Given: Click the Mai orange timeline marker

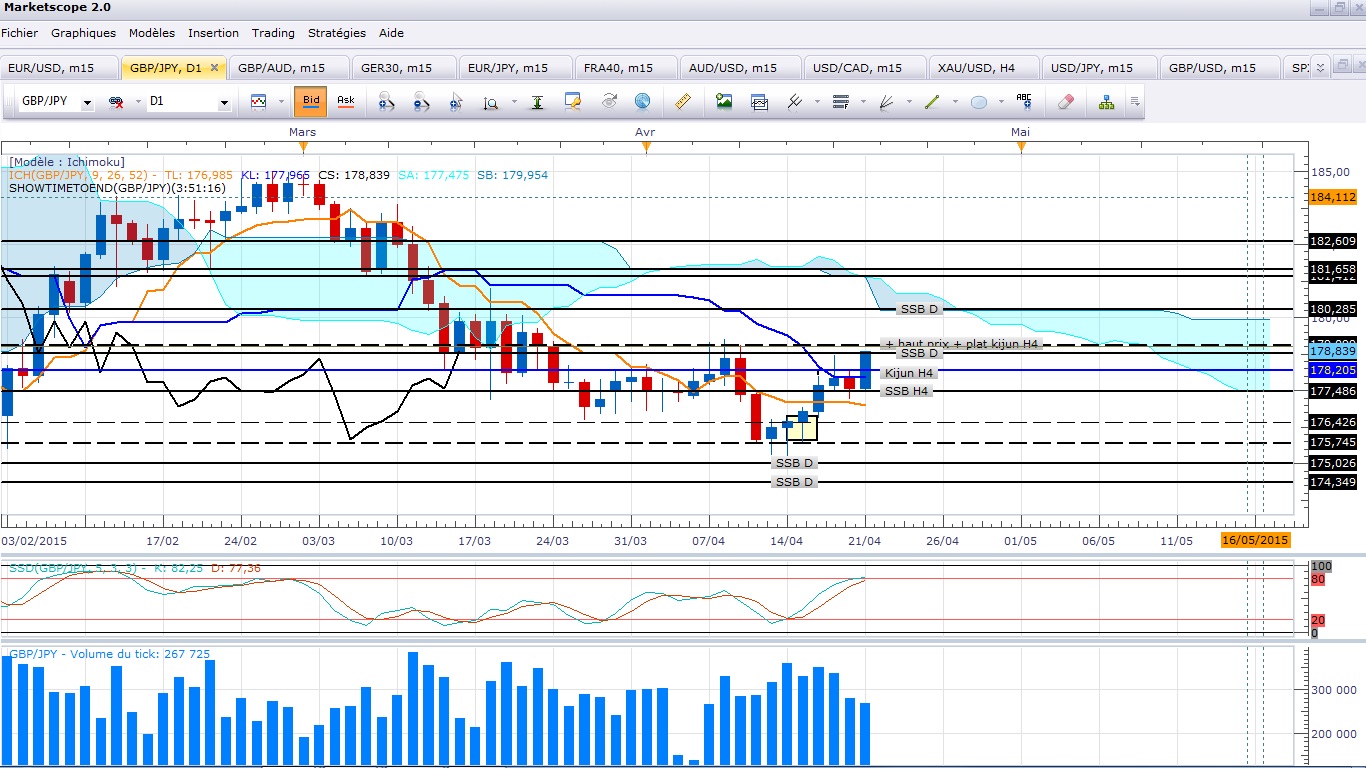Looking at the screenshot, I should coord(1021,148).
